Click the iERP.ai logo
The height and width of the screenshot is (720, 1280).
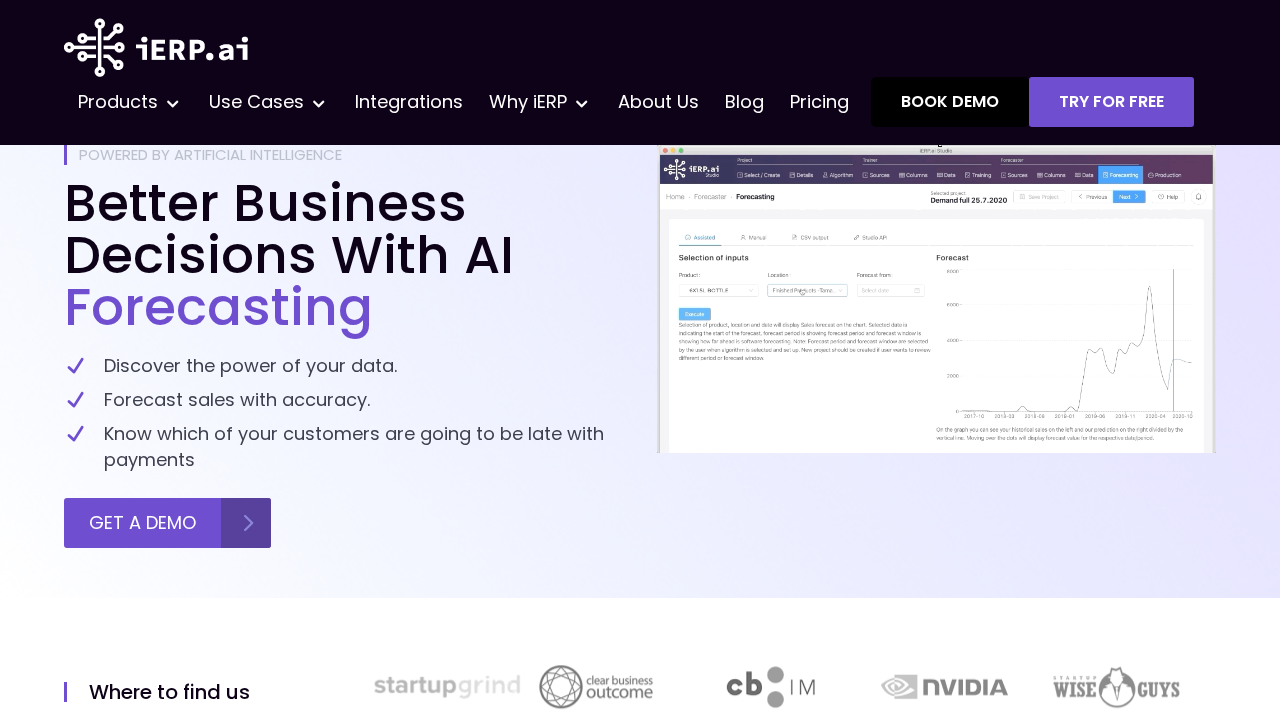pos(156,47)
